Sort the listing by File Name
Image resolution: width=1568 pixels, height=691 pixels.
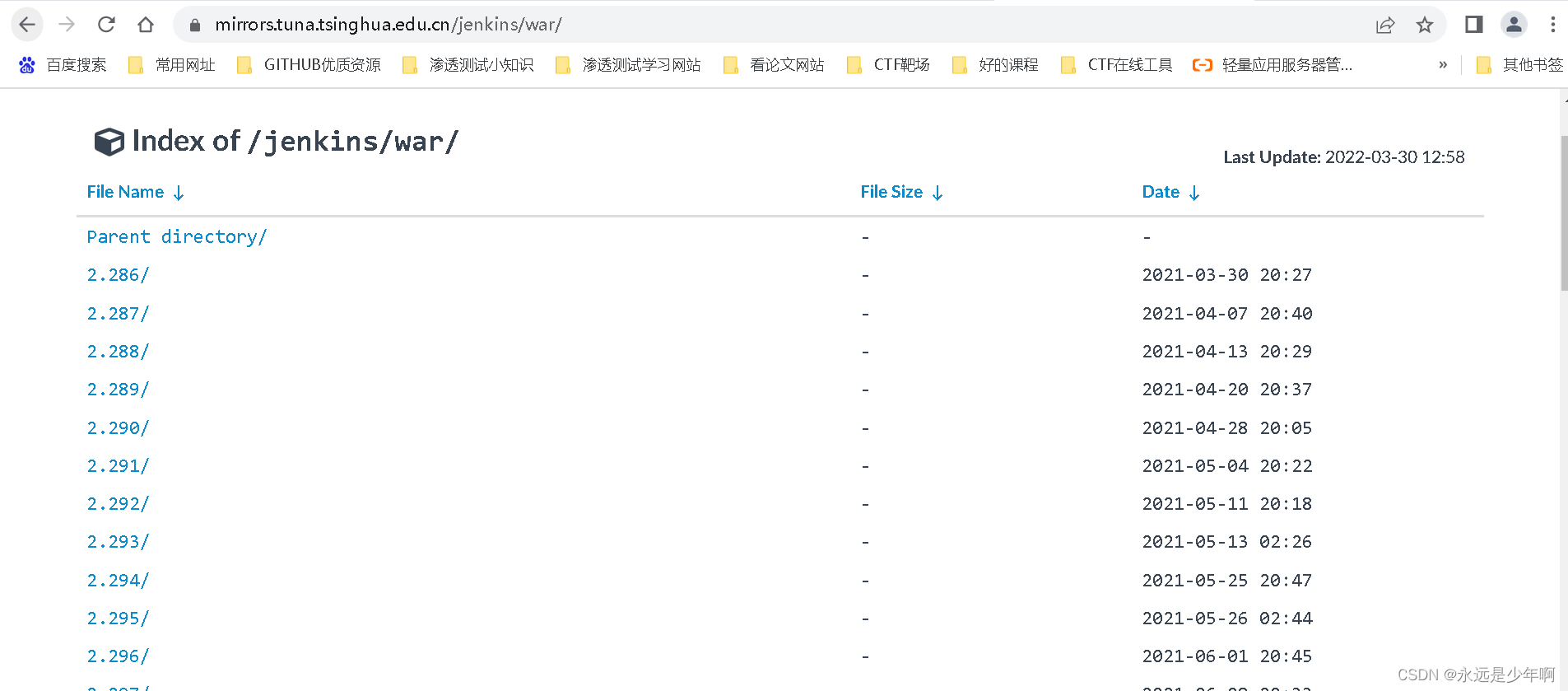[136, 192]
